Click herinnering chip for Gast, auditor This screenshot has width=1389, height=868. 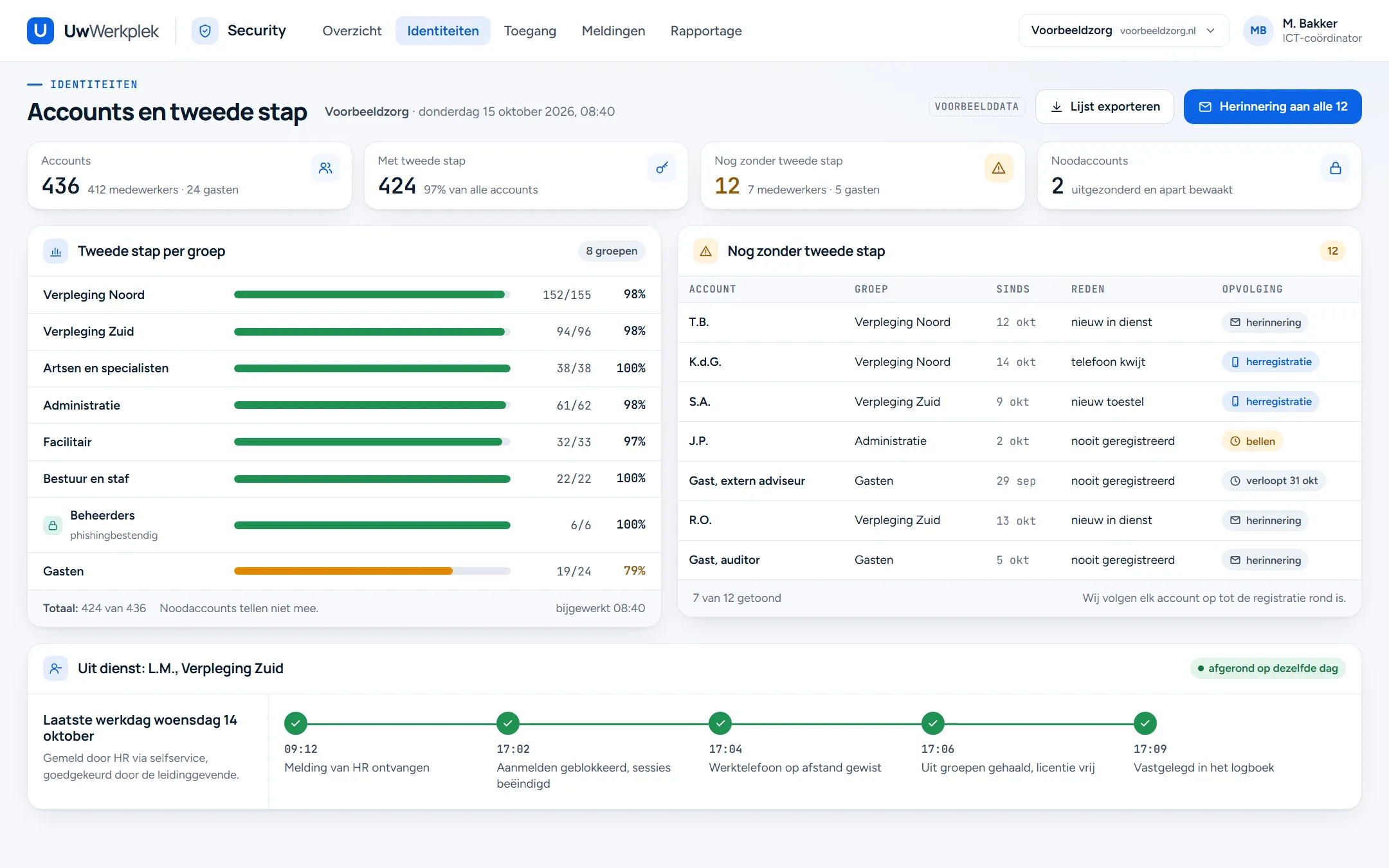point(1265,560)
